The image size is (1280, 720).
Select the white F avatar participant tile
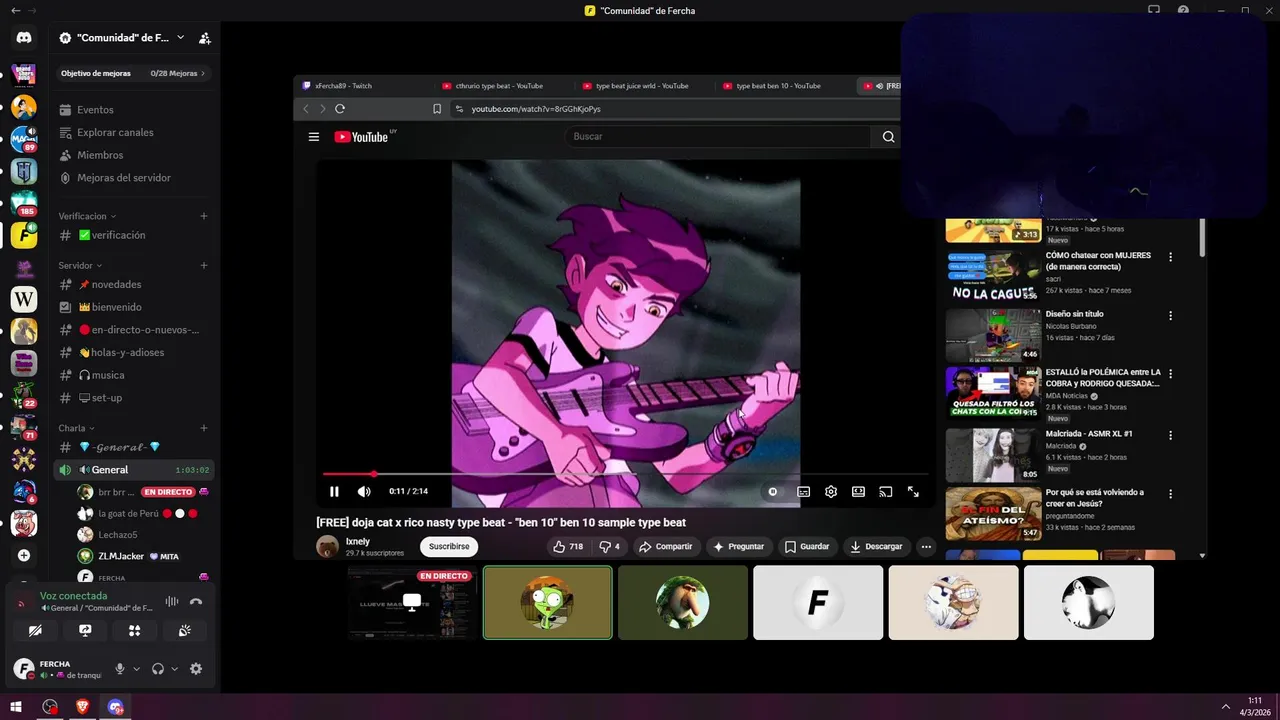(818, 602)
